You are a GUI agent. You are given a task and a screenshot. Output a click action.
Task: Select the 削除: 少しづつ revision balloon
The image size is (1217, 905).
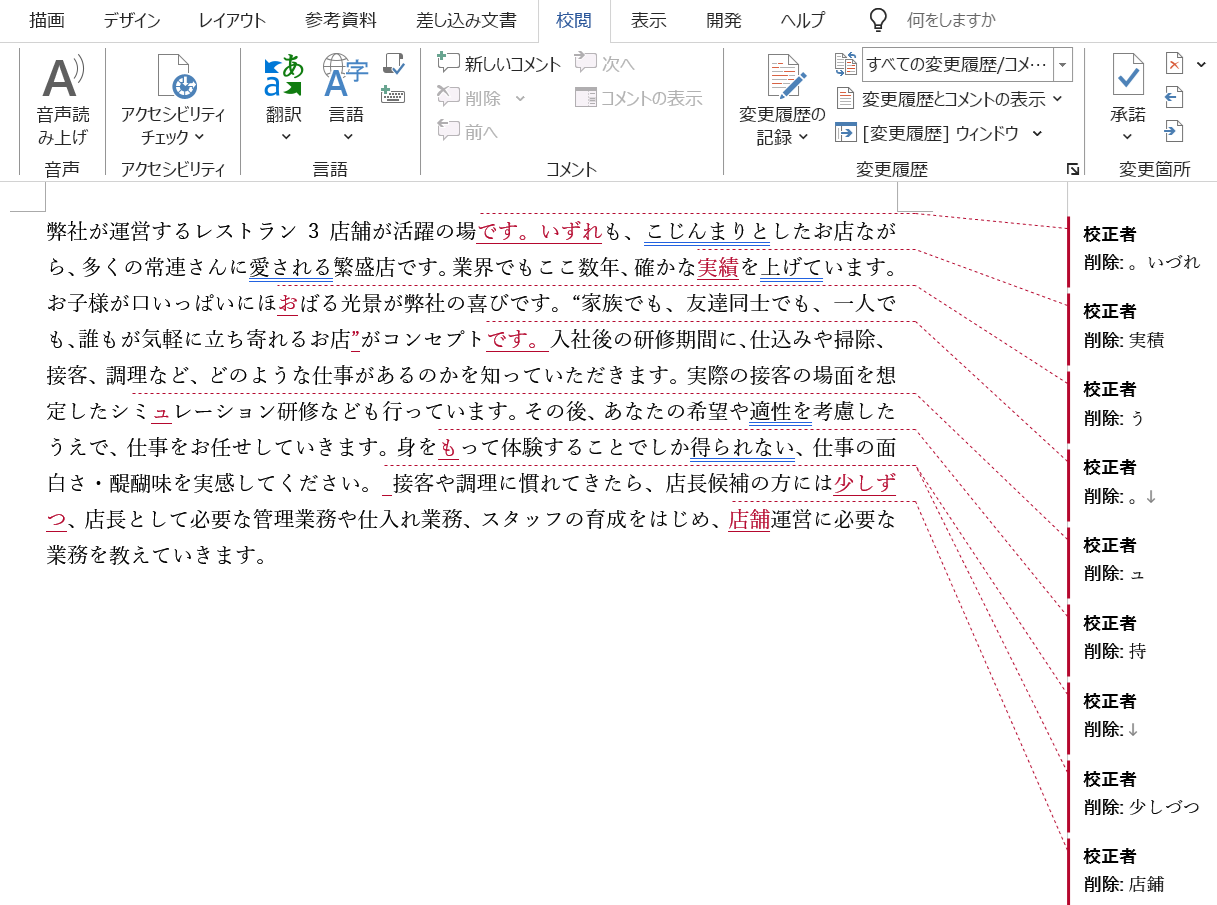click(1143, 793)
